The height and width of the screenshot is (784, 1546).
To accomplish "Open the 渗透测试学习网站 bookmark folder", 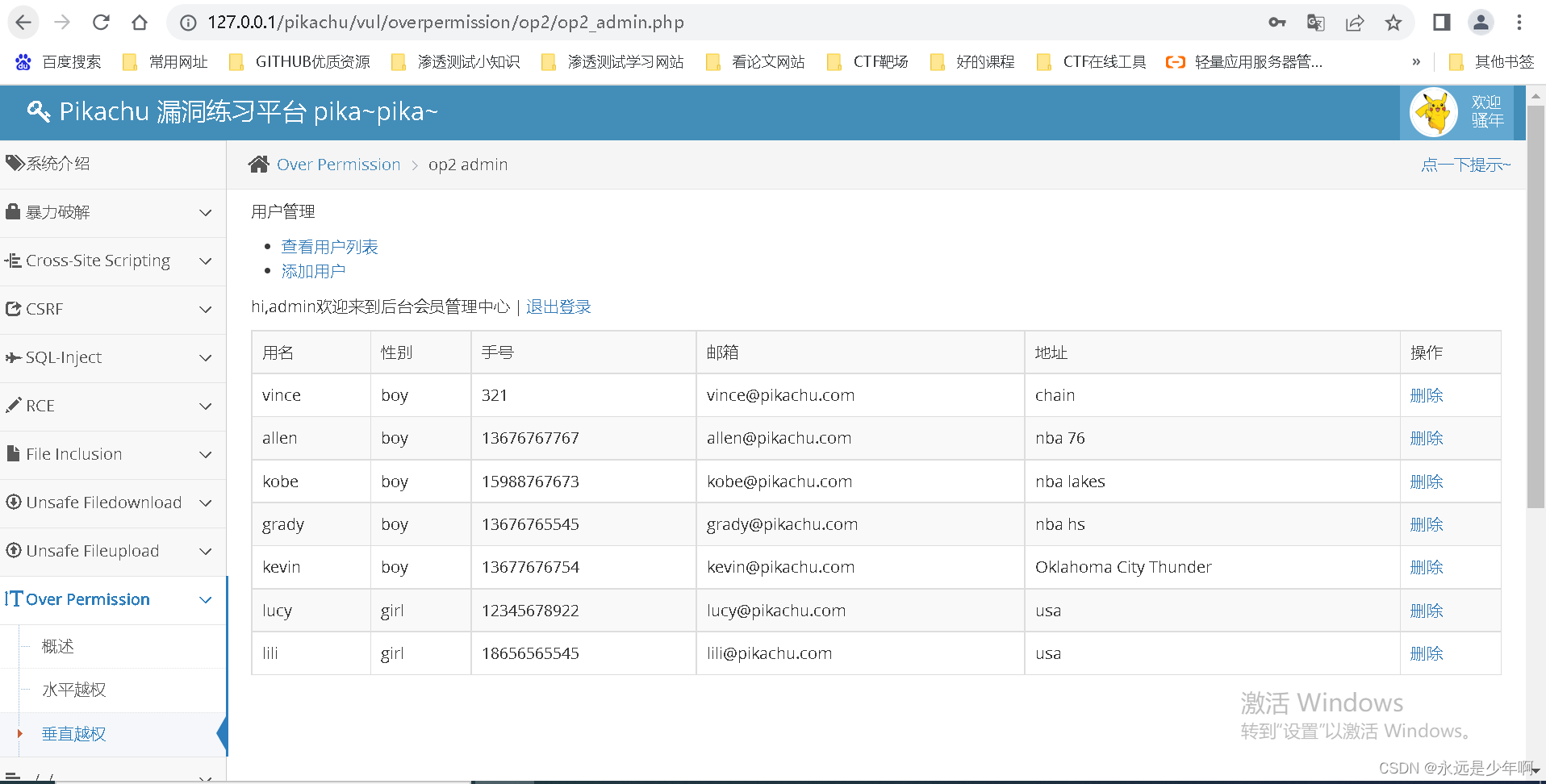I will (612, 62).
